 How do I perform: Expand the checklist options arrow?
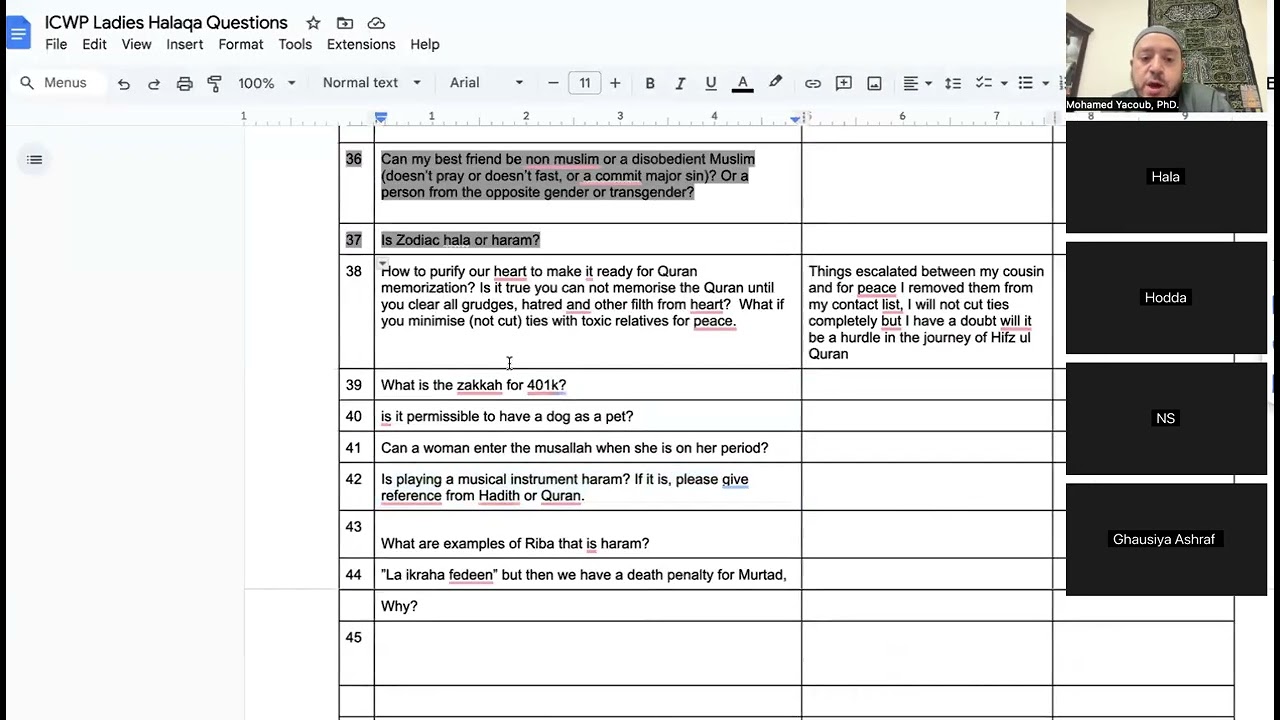[x=1003, y=83]
